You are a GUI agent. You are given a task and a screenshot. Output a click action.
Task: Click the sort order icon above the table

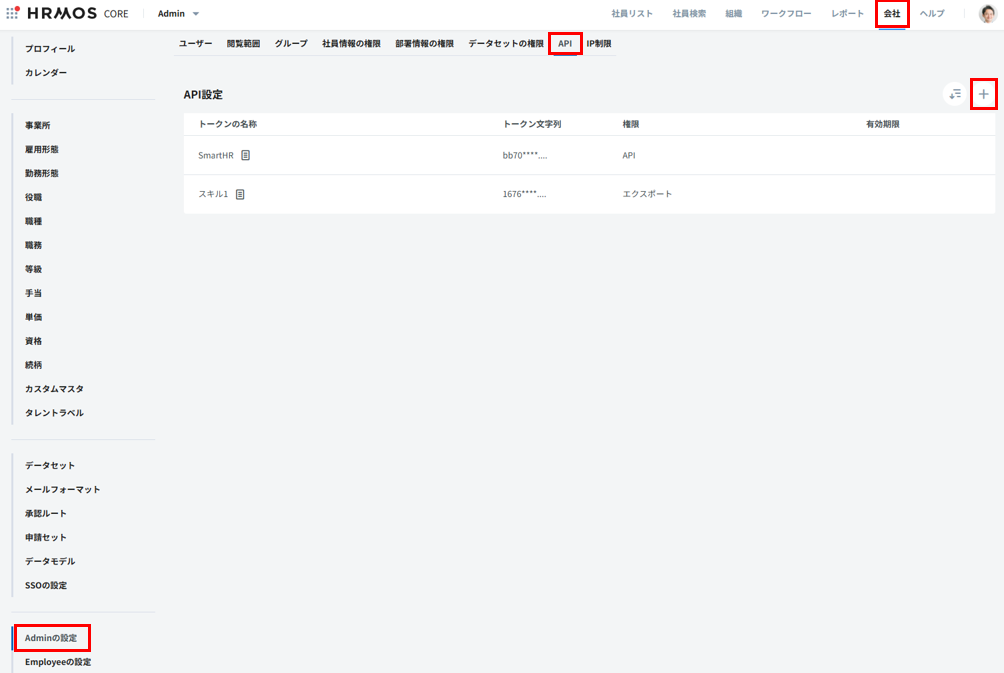[x=955, y=94]
